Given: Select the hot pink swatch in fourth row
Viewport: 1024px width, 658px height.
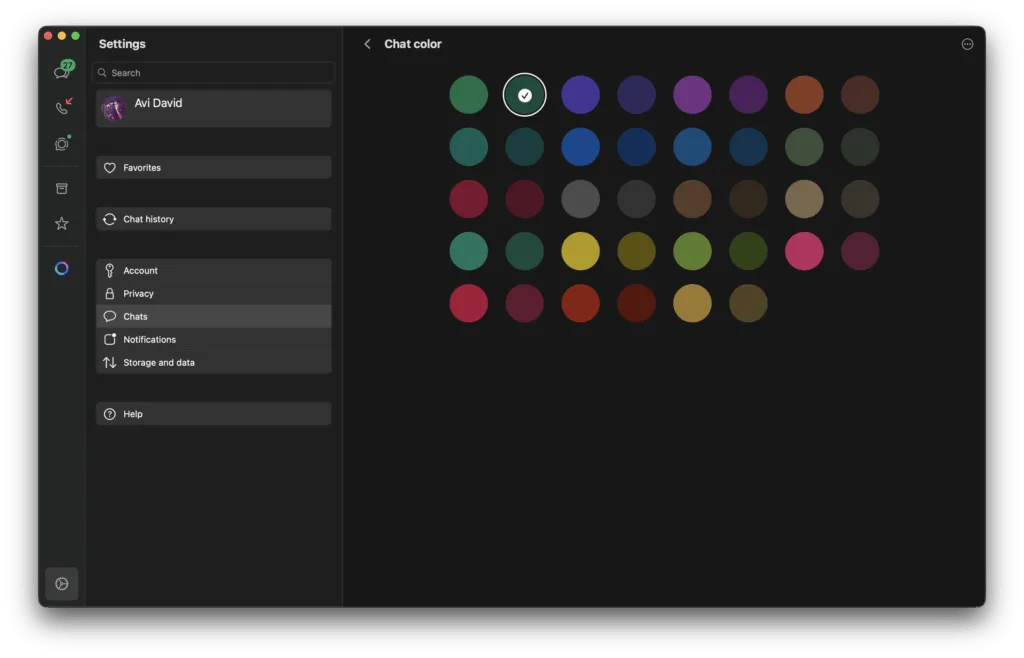Looking at the screenshot, I should 804,251.
